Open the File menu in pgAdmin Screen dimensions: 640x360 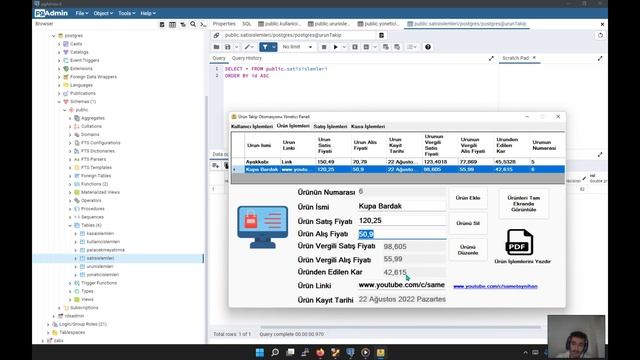click(82, 13)
